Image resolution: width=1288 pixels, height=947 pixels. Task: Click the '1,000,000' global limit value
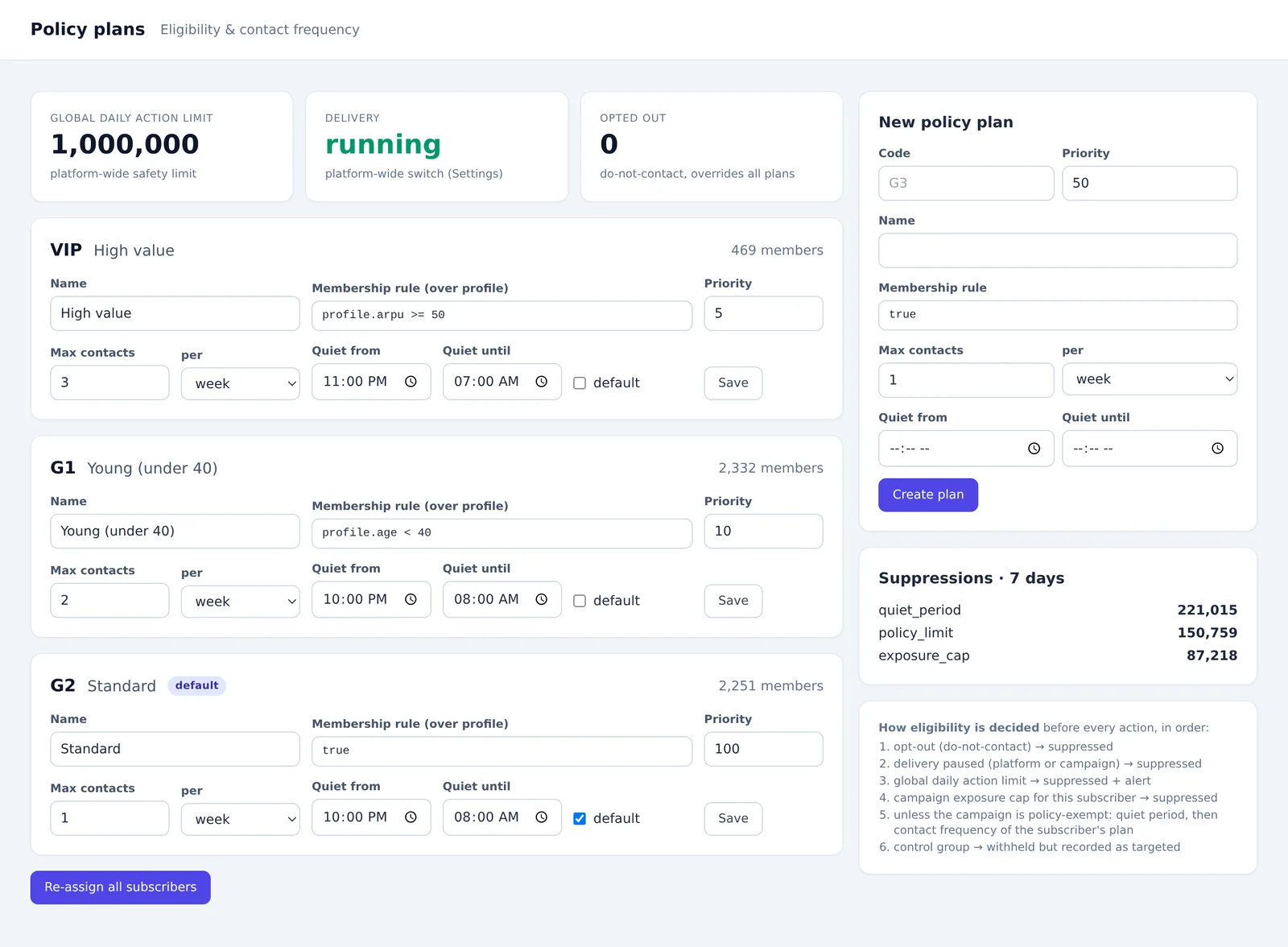[x=125, y=144]
